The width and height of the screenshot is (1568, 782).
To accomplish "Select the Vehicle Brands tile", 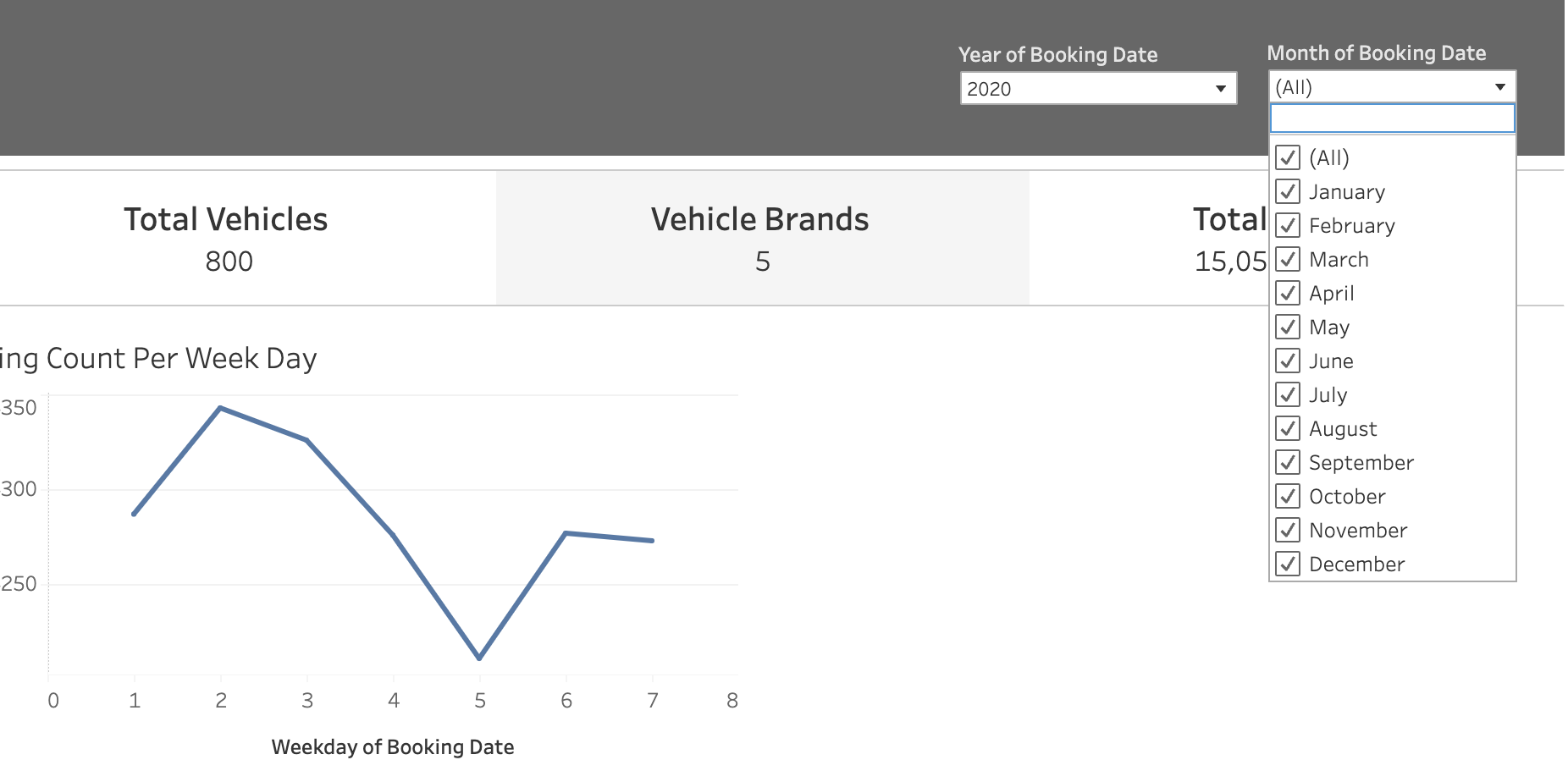I will (761, 238).
